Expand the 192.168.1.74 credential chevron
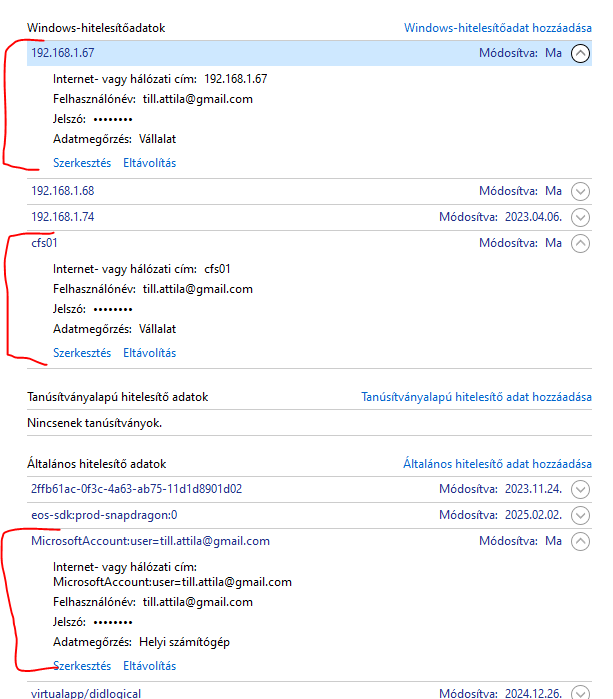Image resolution: width=613 pixels, height=699 pixels. (580, 218)
